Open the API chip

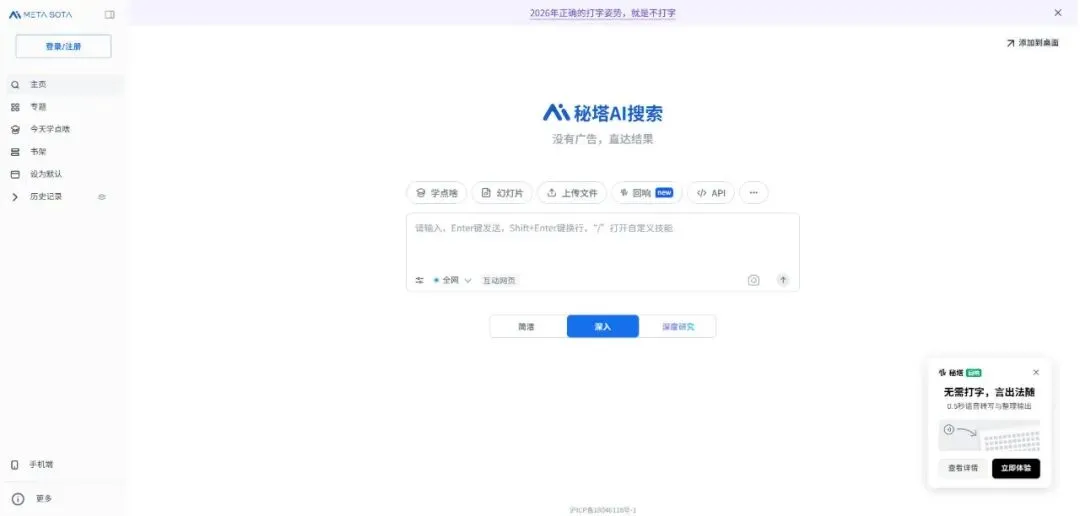pos(711,193)
